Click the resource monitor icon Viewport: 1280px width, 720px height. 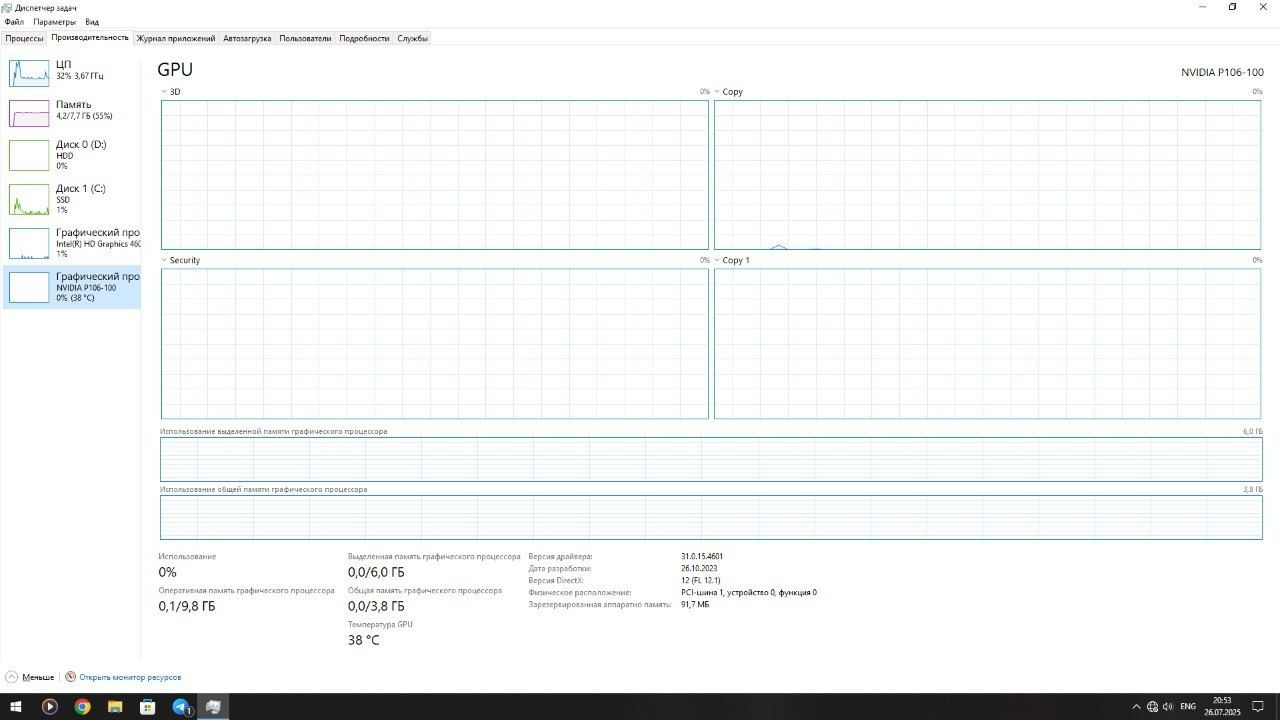pos(70,677)
